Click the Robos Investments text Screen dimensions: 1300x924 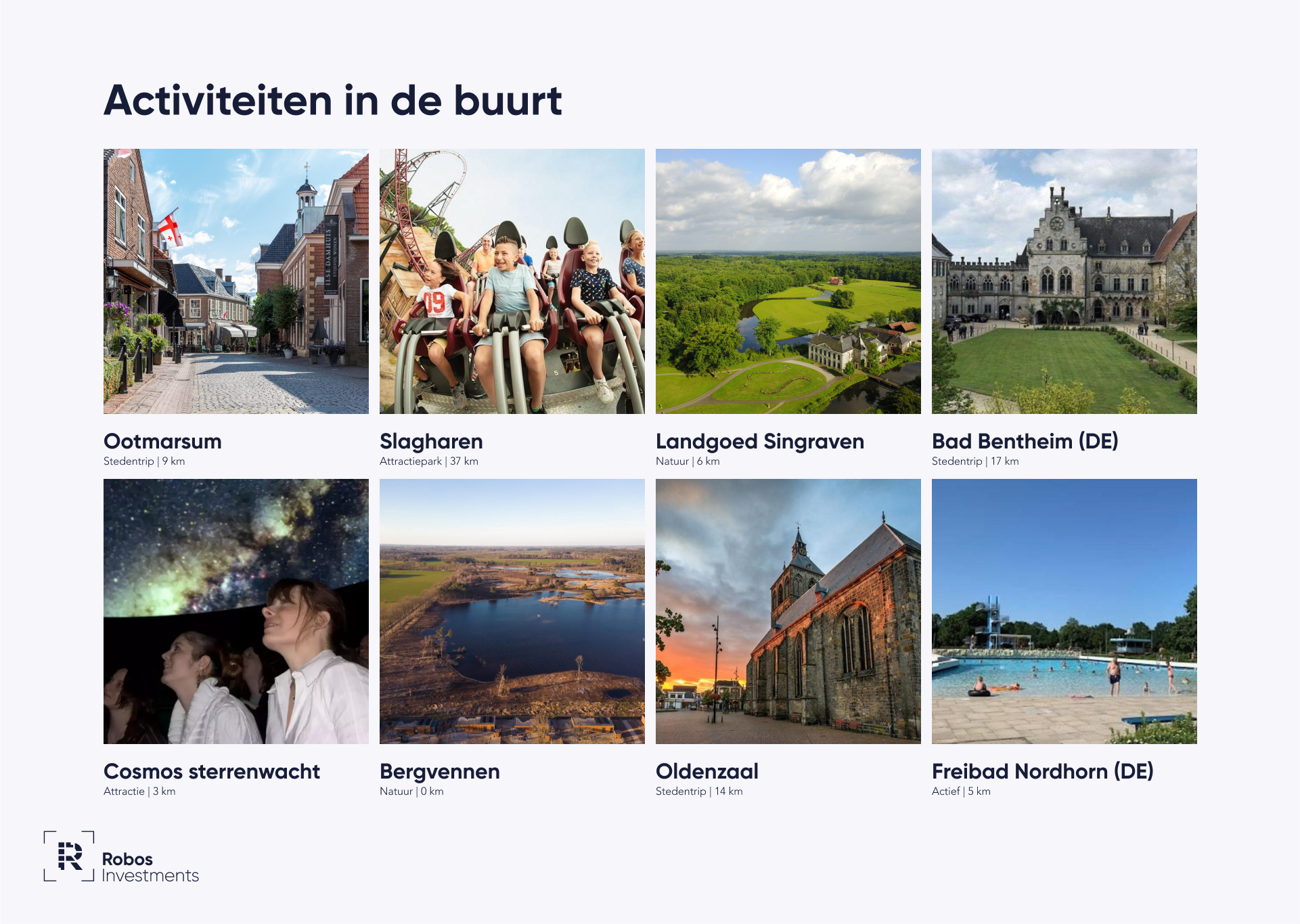[x=150, y=867]
